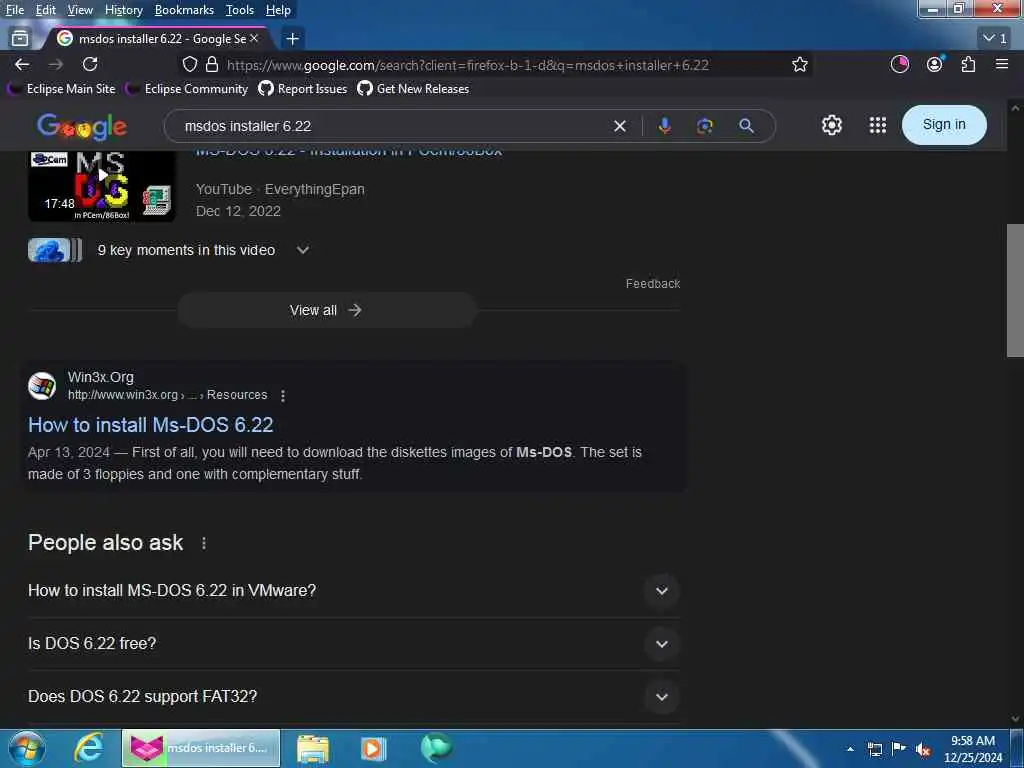The height and width of the screenshot is (768, 1024).
Task: Open the Tools menu
Action: 240,10
